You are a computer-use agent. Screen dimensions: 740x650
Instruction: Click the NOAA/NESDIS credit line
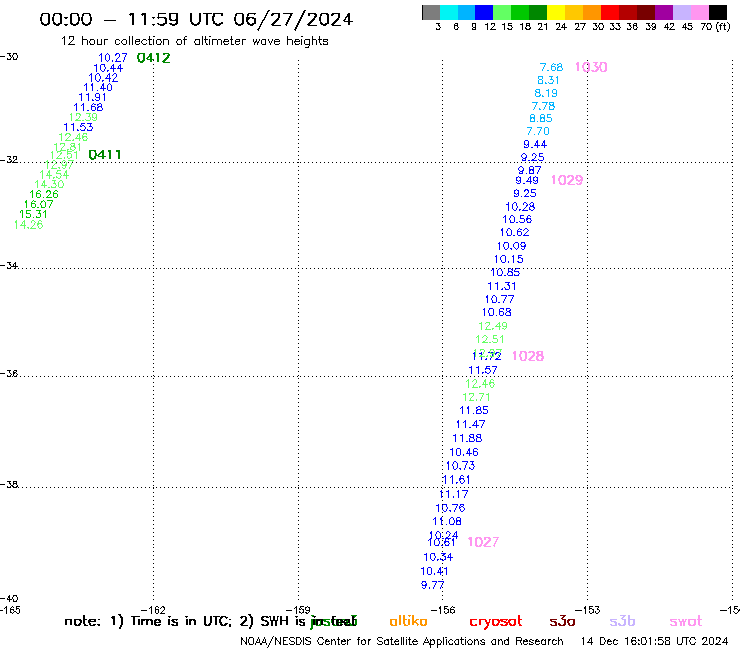point(402,641)
